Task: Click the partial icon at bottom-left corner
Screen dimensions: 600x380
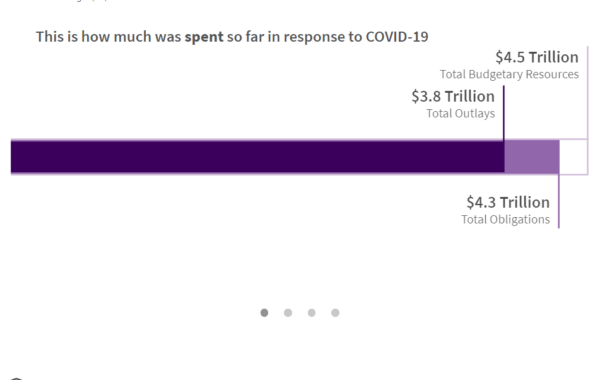Action: pyautogui.click(x=16, y=378)
